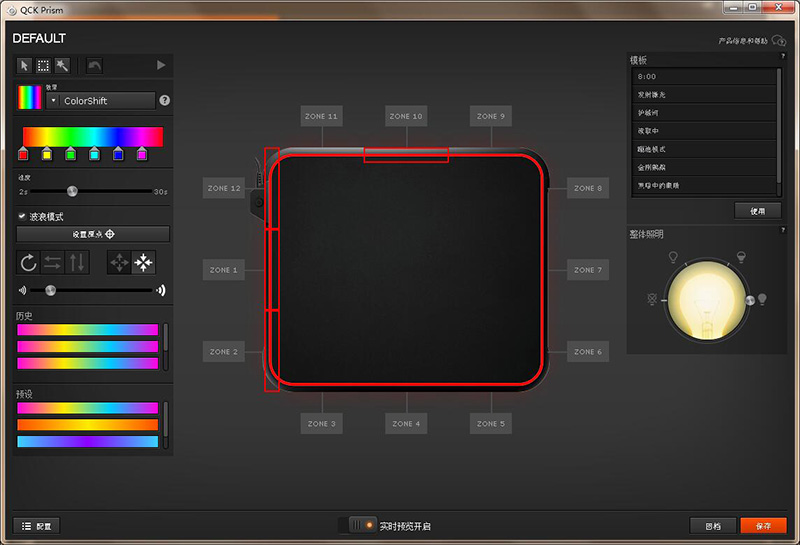Image resolution: width=800 pixels, height=545 pixels.
Task: Select the red gradient color stop
Action: pos(23,153)
